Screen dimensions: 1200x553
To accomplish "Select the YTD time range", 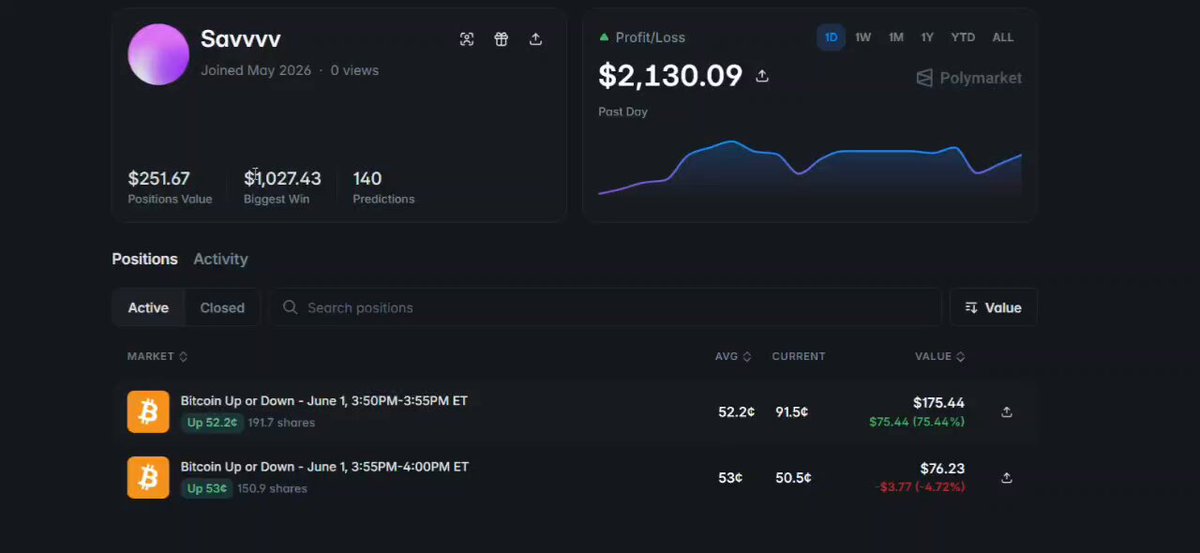I will coord(963,37).
